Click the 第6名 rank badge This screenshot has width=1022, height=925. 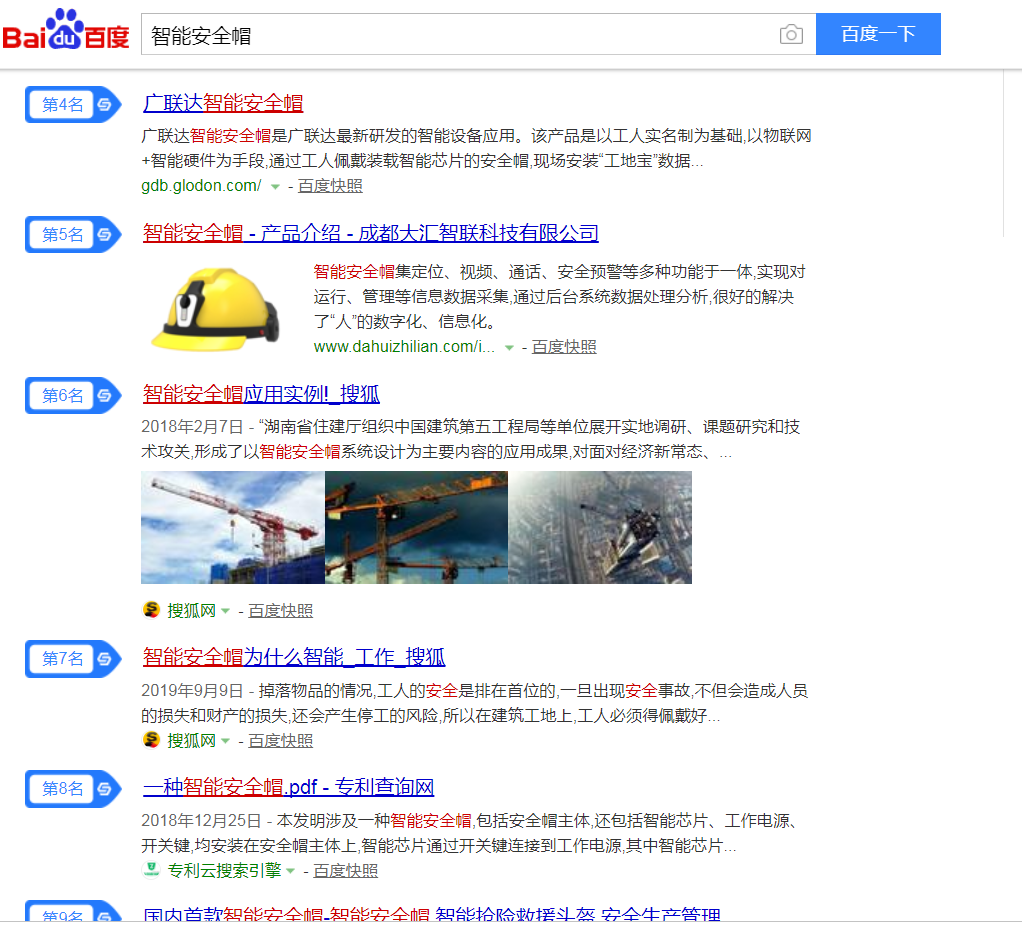click(73, 396)
